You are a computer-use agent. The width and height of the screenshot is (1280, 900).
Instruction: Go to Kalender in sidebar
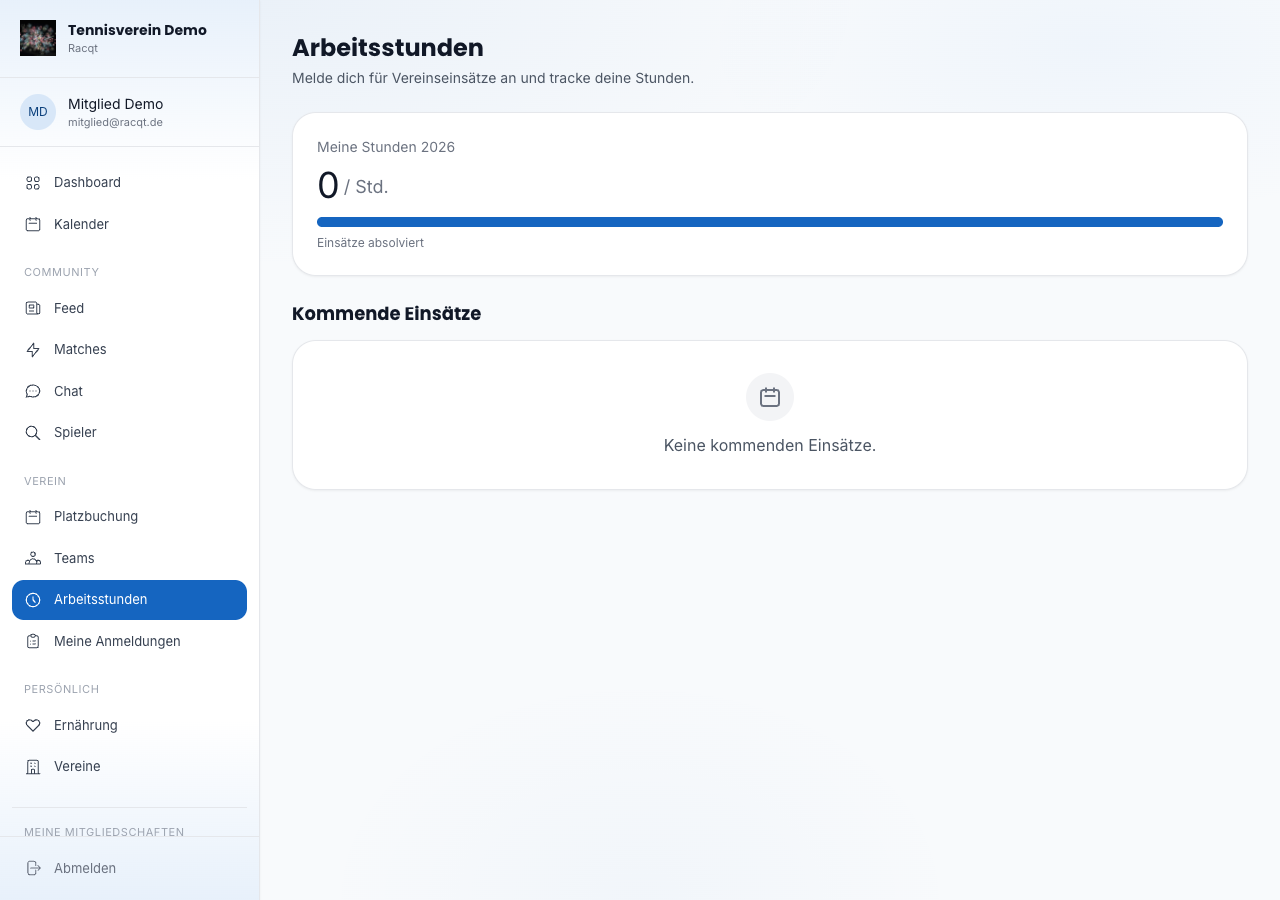[129, 225]
